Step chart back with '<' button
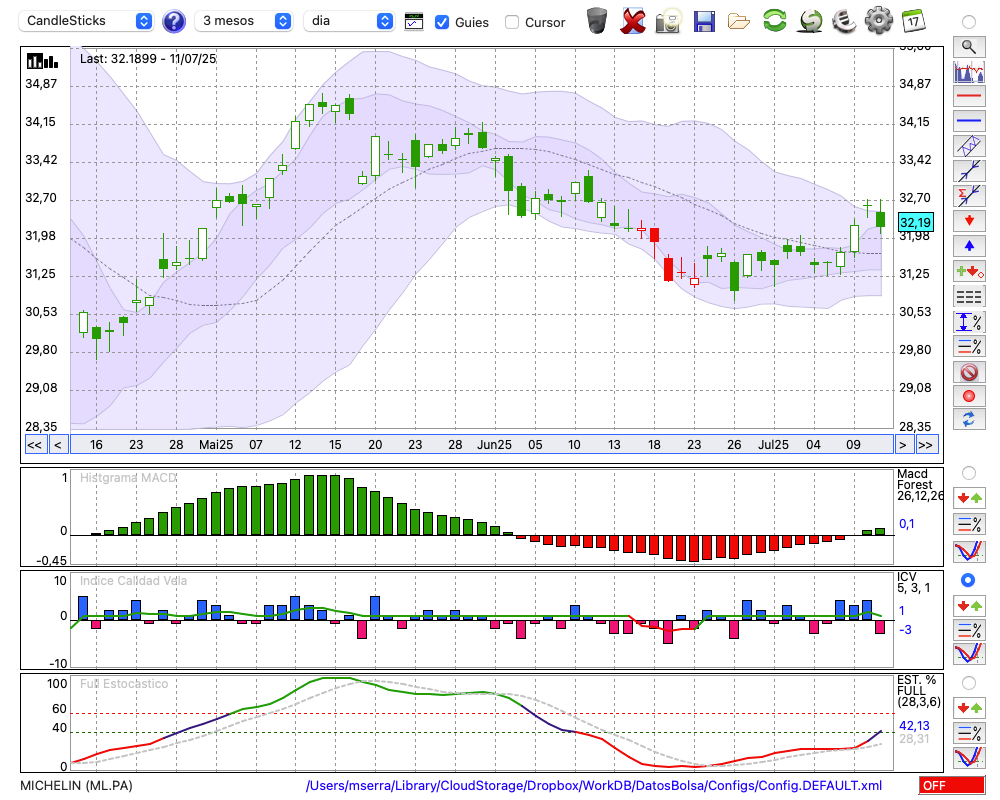The height and width of the screenshot is (800, 1000). click(58, 445)
